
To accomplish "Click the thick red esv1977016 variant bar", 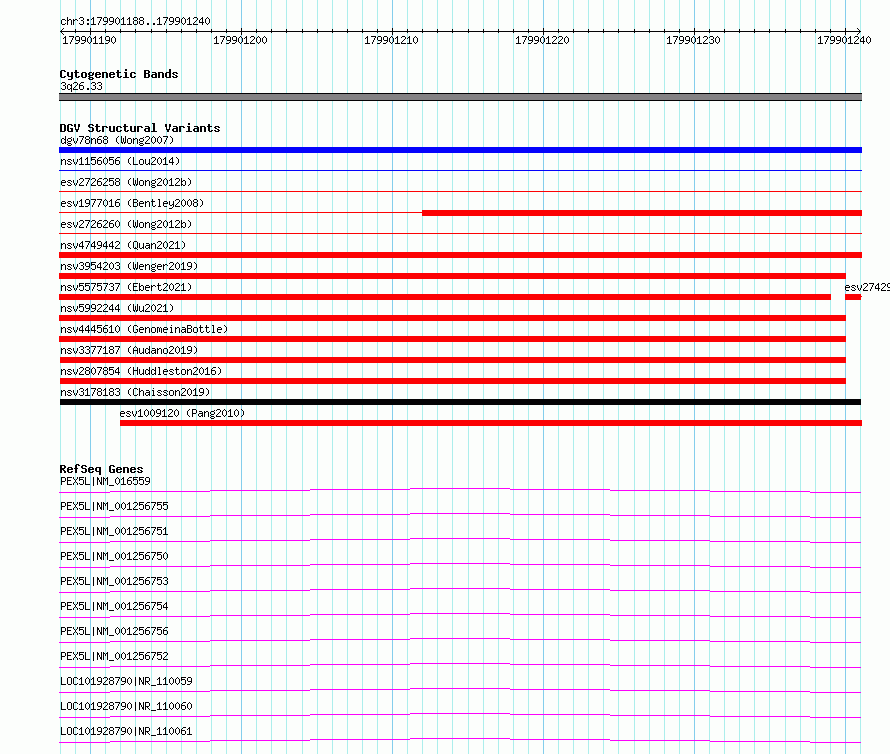I will coord(642,213).
